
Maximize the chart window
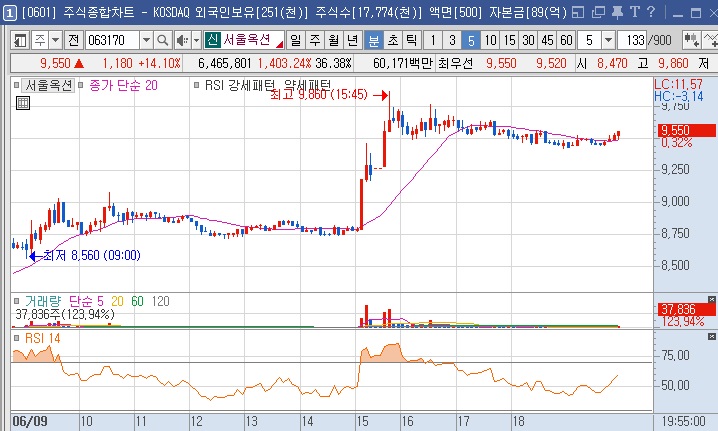[696, 13]
